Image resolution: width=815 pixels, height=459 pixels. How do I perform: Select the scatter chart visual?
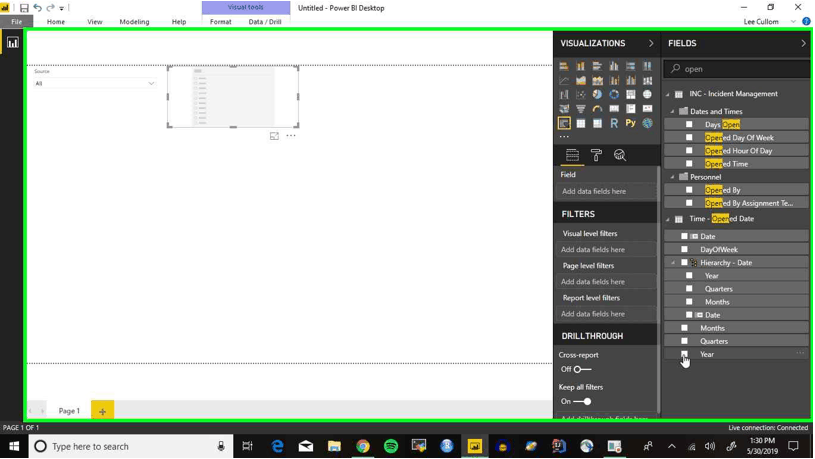coord(581,95)
